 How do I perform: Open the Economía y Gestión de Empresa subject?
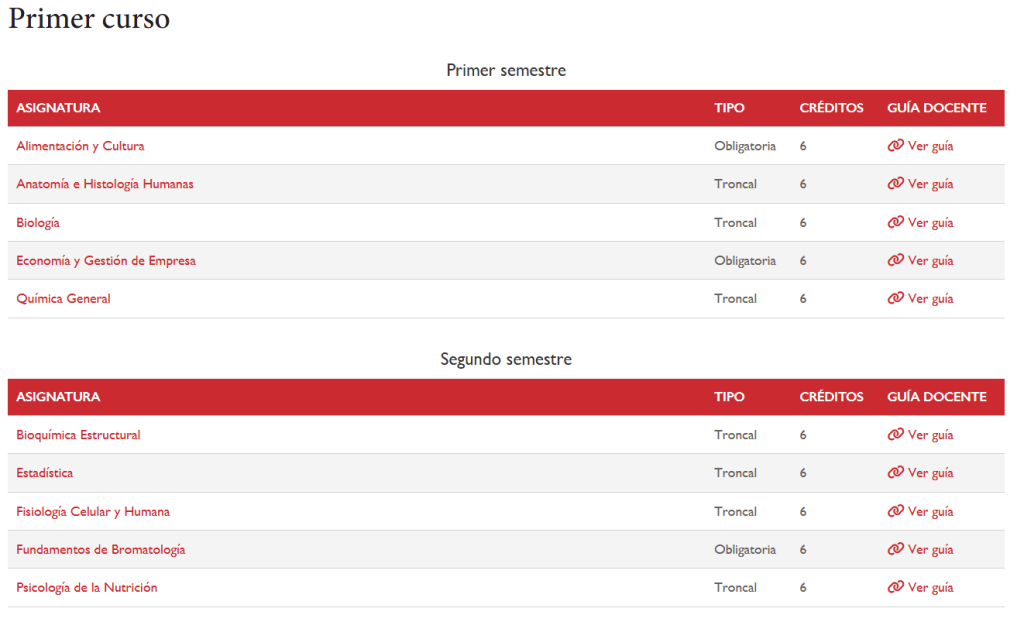coord(106,261)
